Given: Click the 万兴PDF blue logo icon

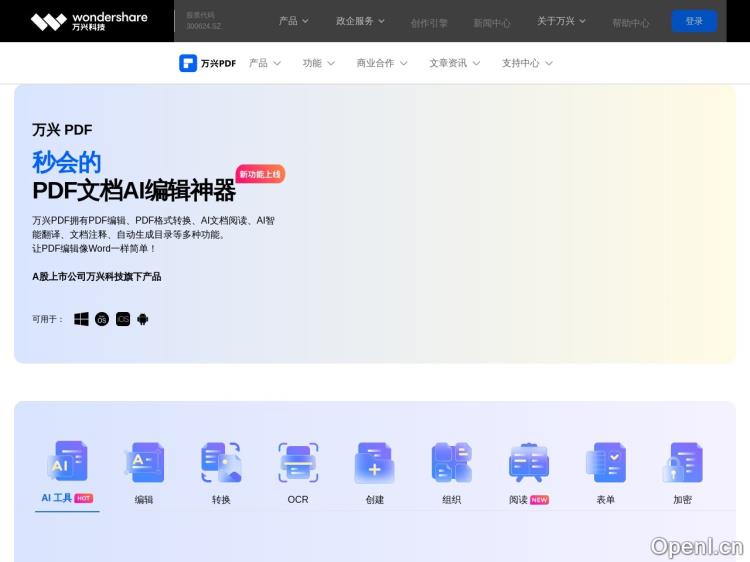Looking at the screenshot, I should 188,63.
